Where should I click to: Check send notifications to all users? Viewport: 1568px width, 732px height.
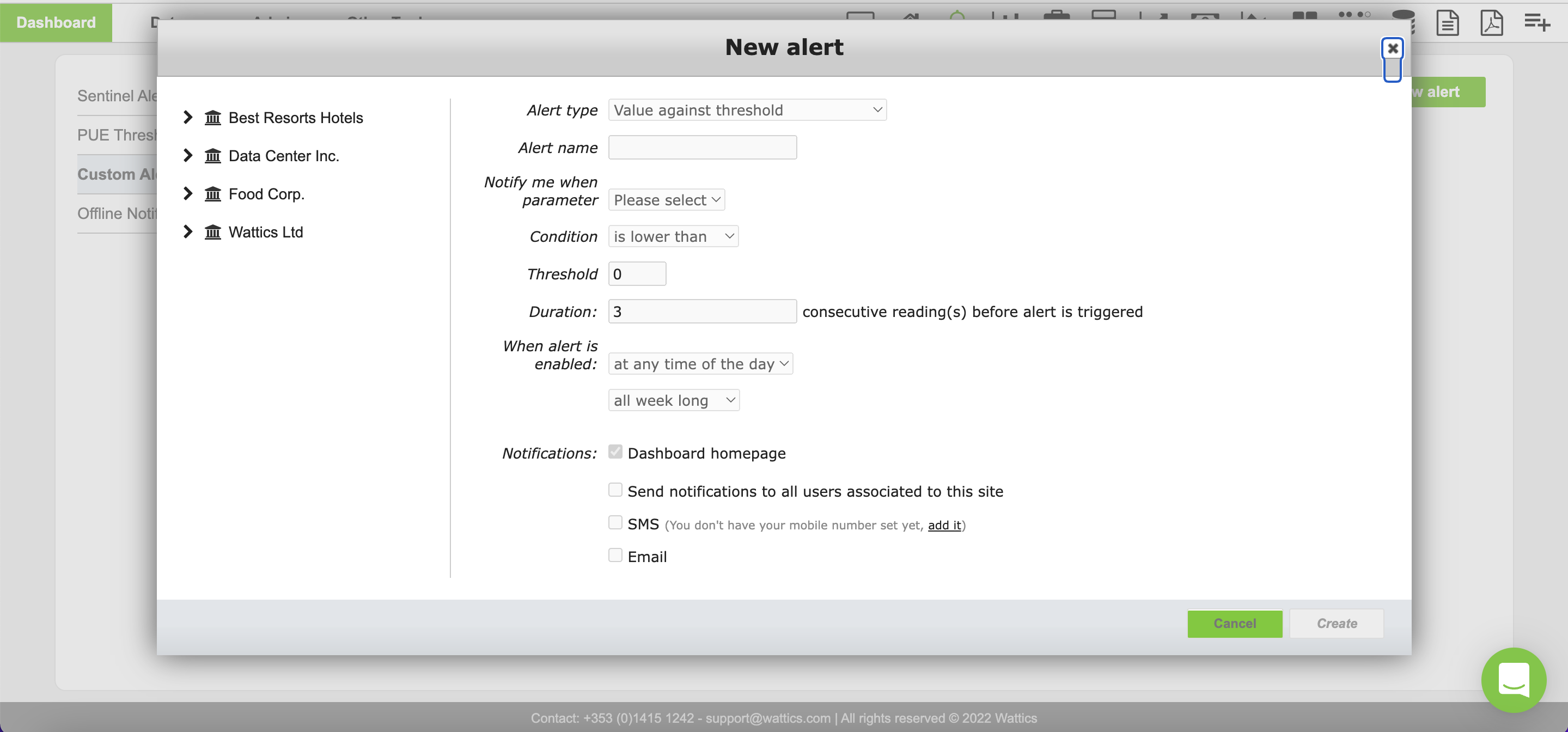[615, 490]
